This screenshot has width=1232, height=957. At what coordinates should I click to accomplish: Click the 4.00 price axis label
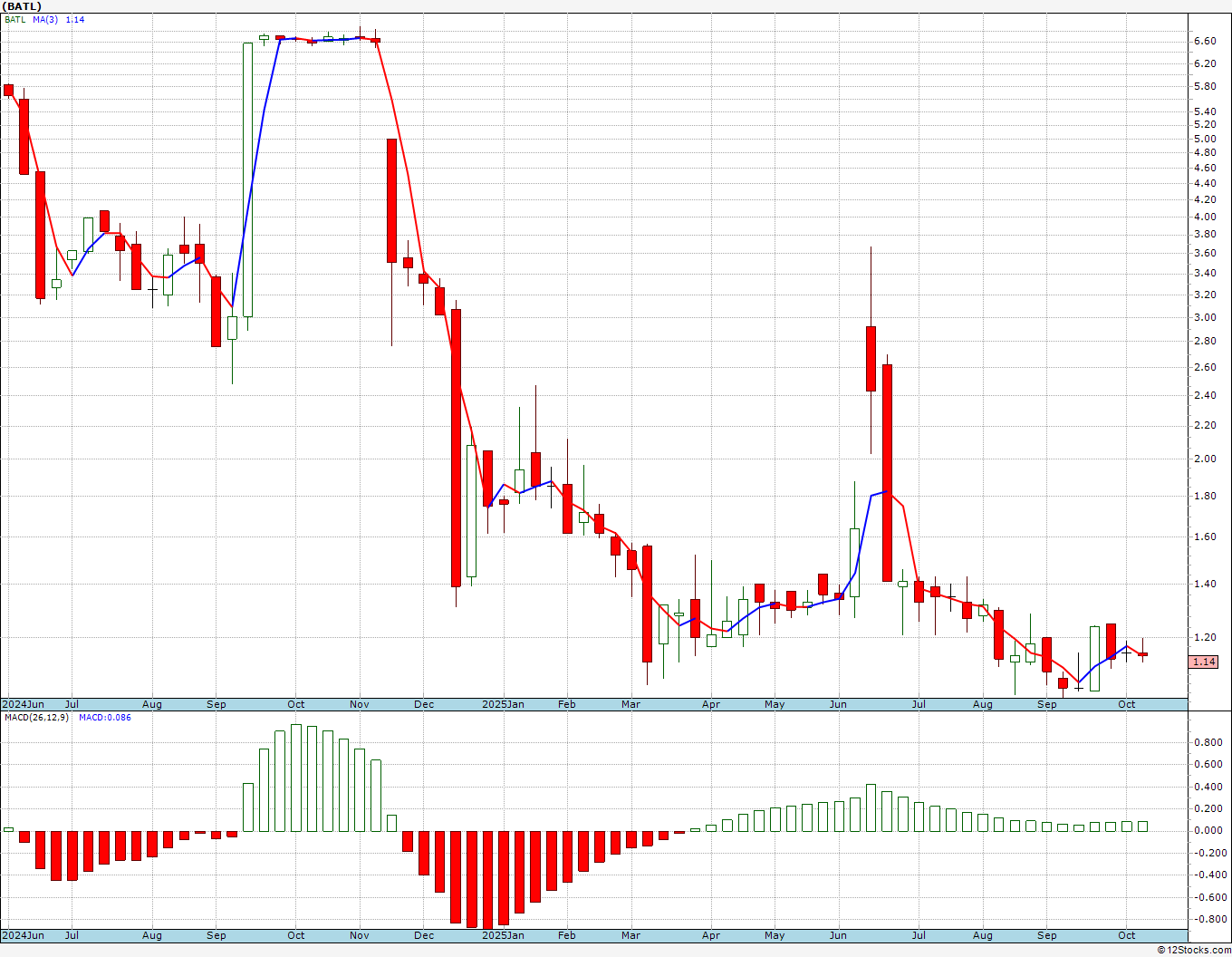(x=1205, y=217)
